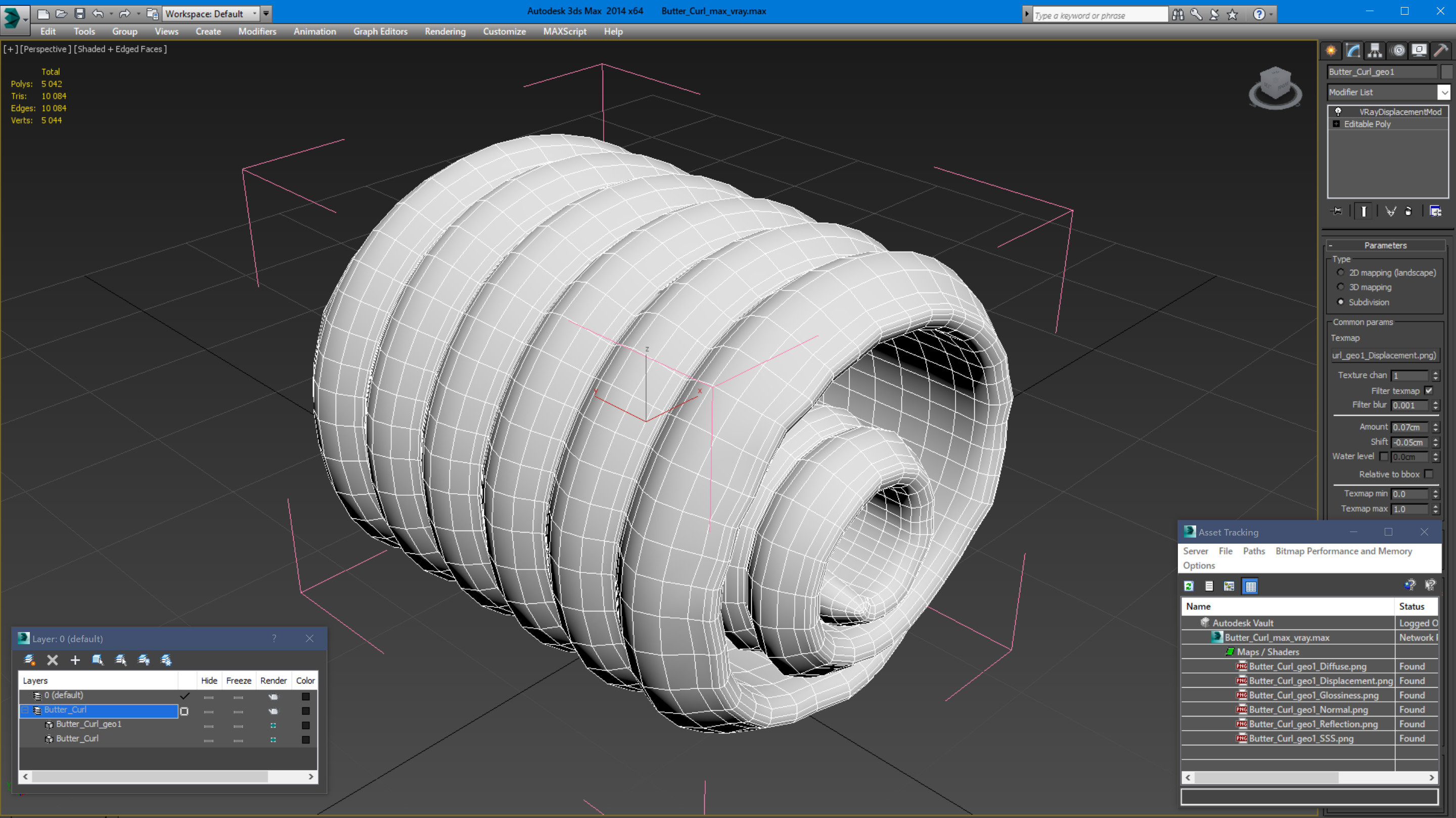Open the Create command panel tab

tap(1331, 51)
